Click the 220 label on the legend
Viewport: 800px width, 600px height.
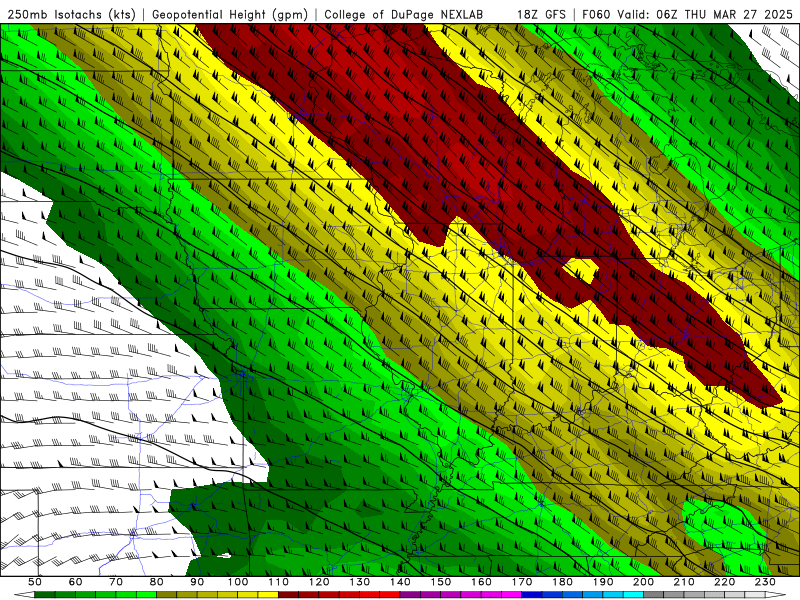click(x=724, y=582)
